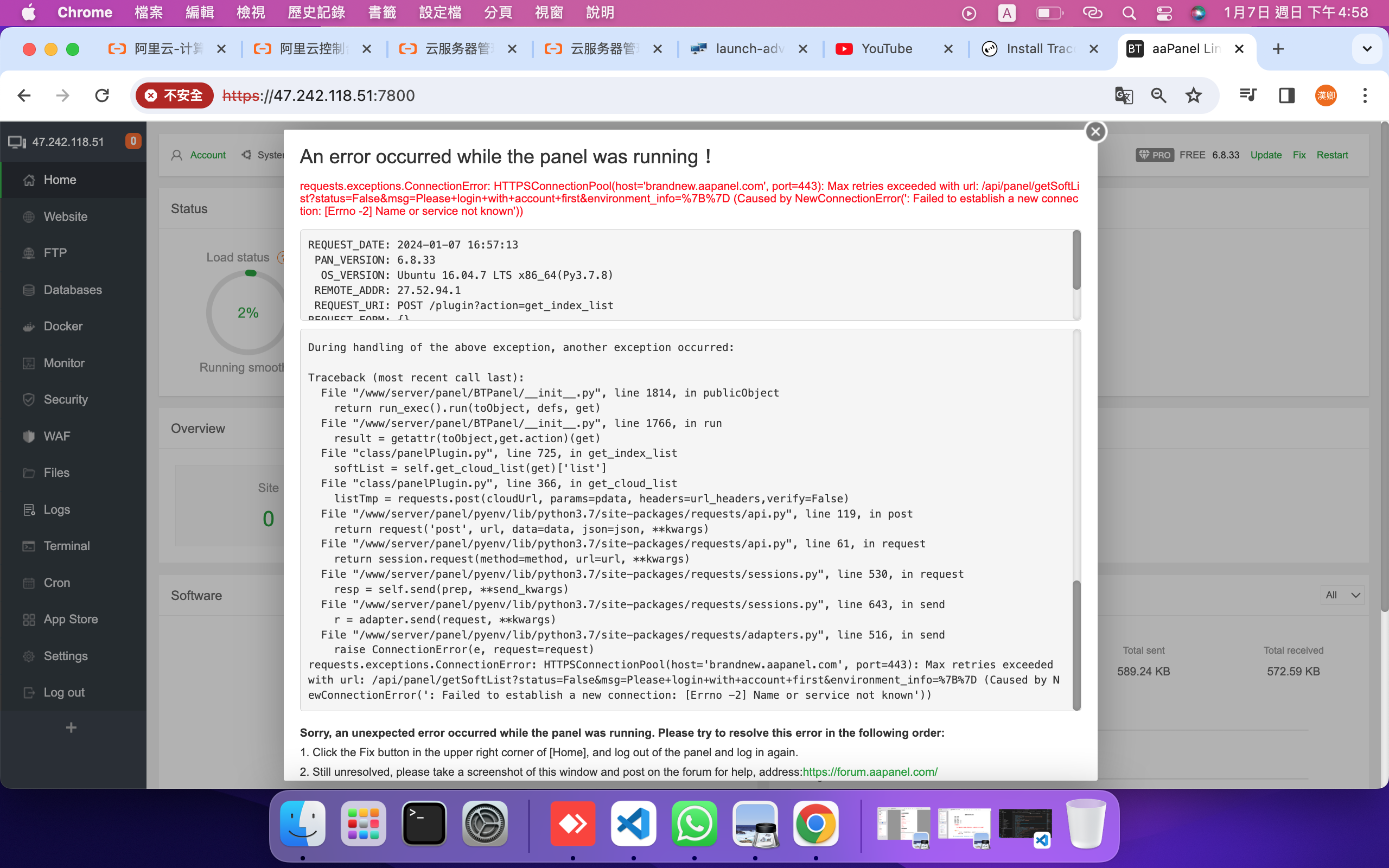
Task: Expand the All dropdown in Software
Action: click(x=1342, y=595)
